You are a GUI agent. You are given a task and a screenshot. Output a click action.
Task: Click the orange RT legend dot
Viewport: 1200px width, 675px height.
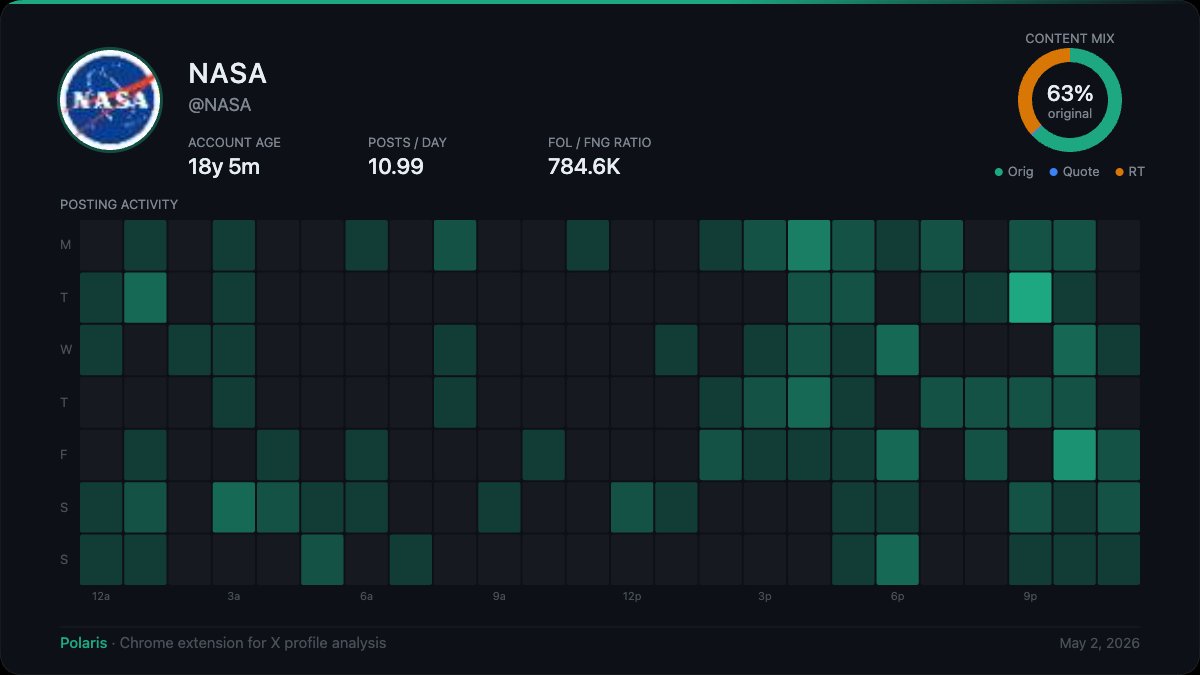pos(1118,172)
